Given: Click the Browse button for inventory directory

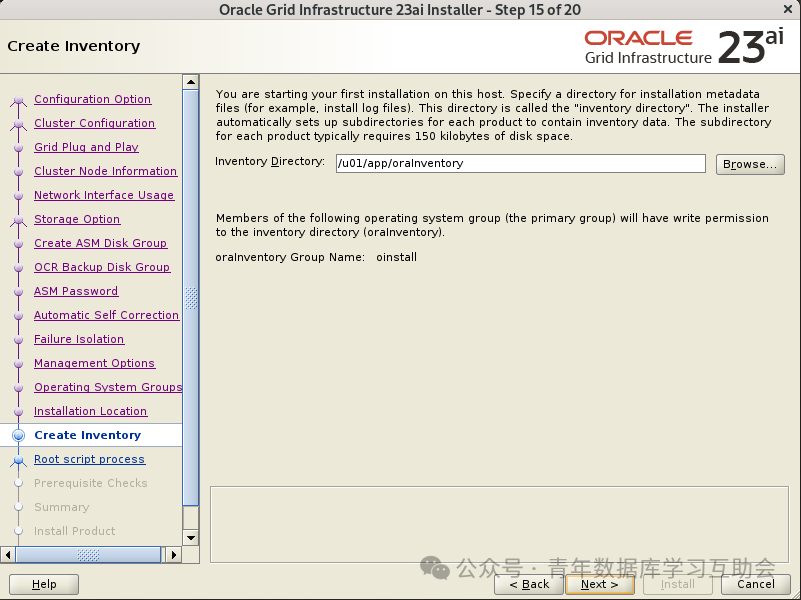Looking at the screenshot, I should point(750,164).
